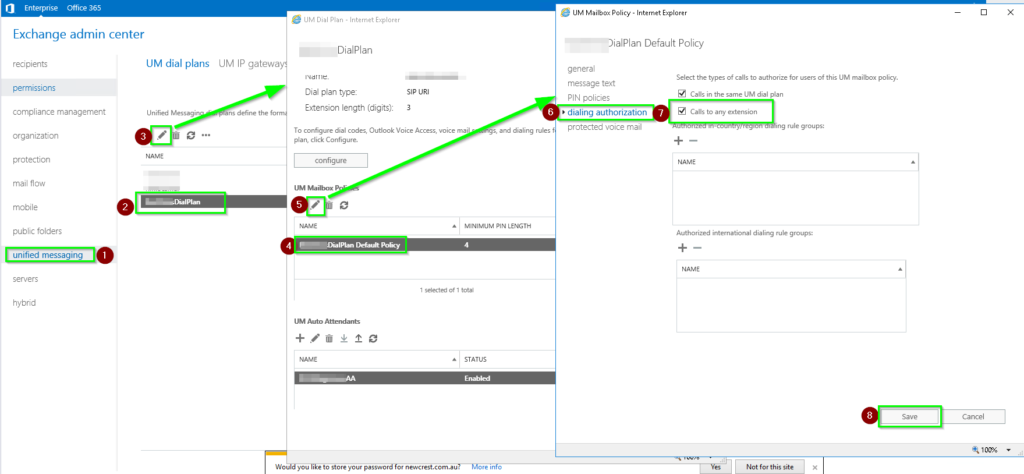Open the more options ellipsis in dial plans toolbar
Image resolution: width=1024 pixels, height=474 pixels.
206,135
